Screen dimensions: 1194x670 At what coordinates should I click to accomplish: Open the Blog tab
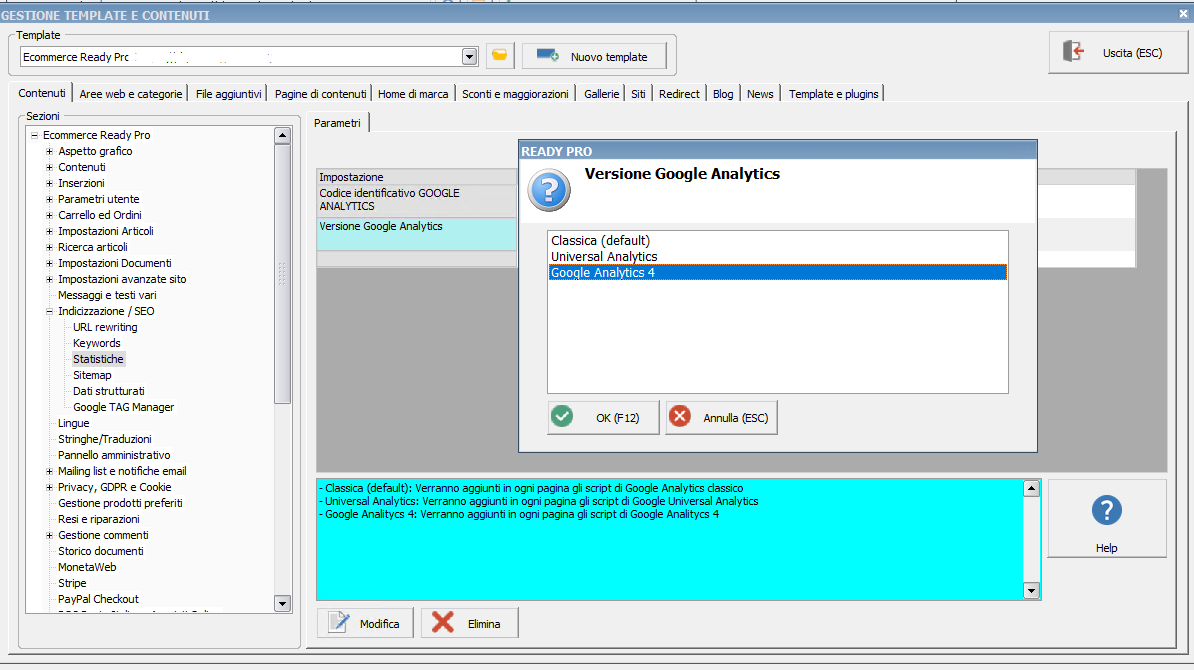(723, 94)
